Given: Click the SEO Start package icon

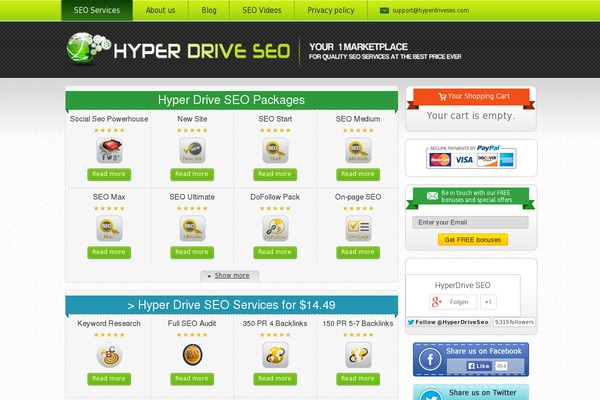Looking at the screenshot, I should pos(275,150).
